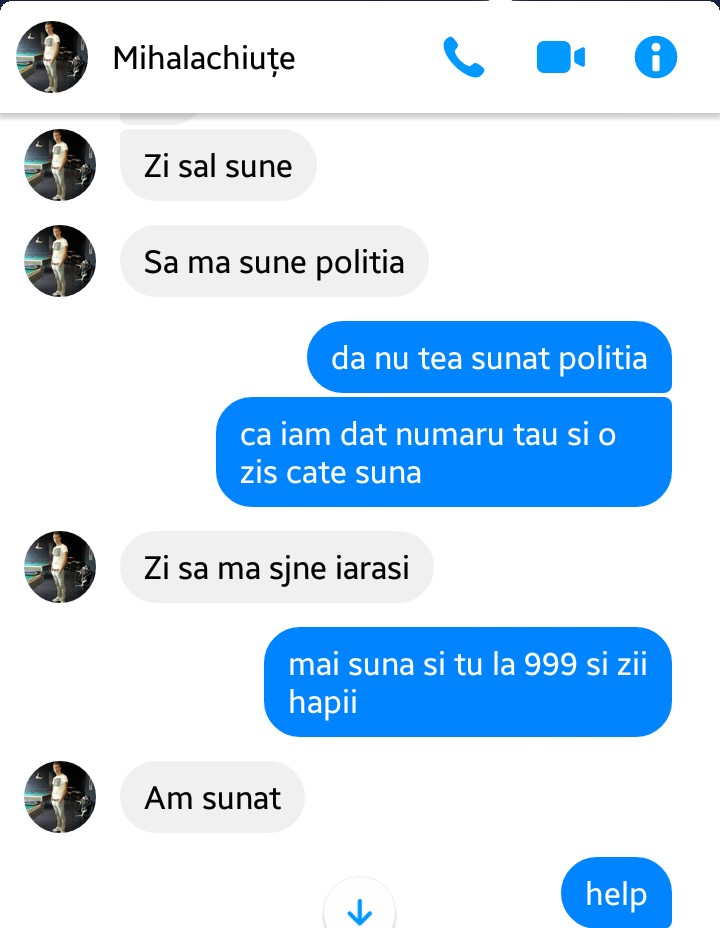Image resolution: width=720 pixels, height=928 pixels.
Task: Select the 'da nu tea sunat politia' message
Action: (489, 357)
